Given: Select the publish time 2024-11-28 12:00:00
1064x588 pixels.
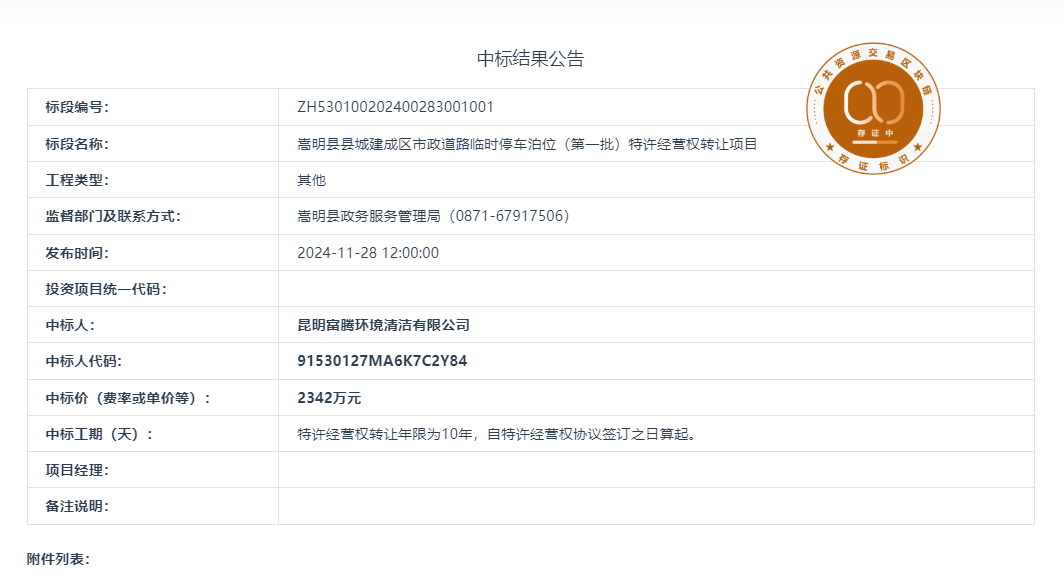Looking at the screenshot, I should [x=368, y=253].
